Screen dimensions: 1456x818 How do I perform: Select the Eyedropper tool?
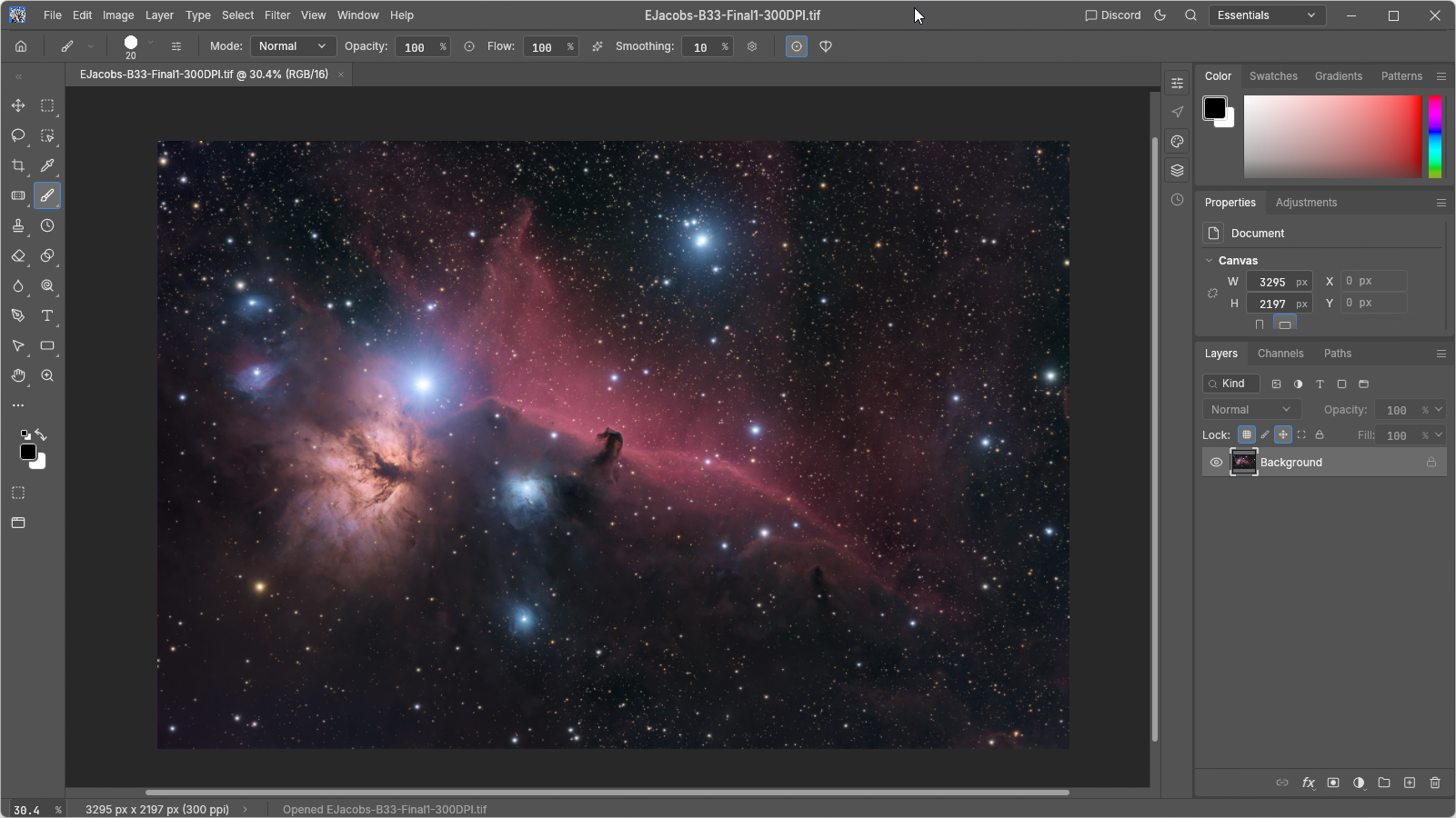pos(47,165)
